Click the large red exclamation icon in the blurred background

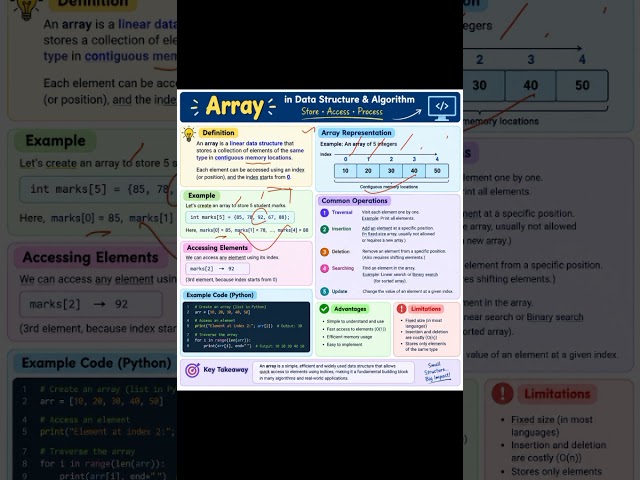click(x=502, y=393)
